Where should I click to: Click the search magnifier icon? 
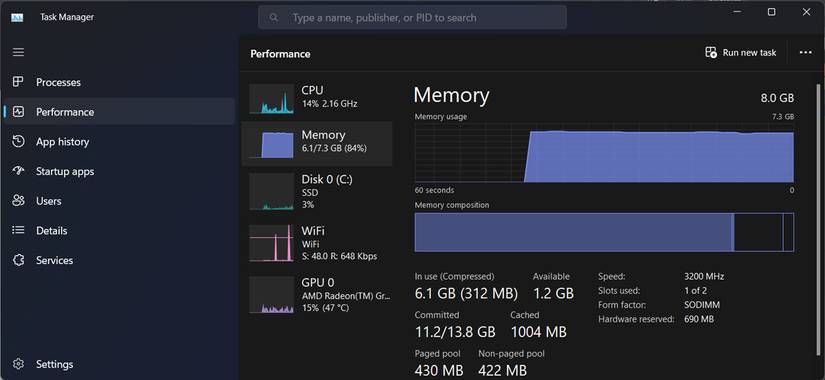click(x=274, y=18)
